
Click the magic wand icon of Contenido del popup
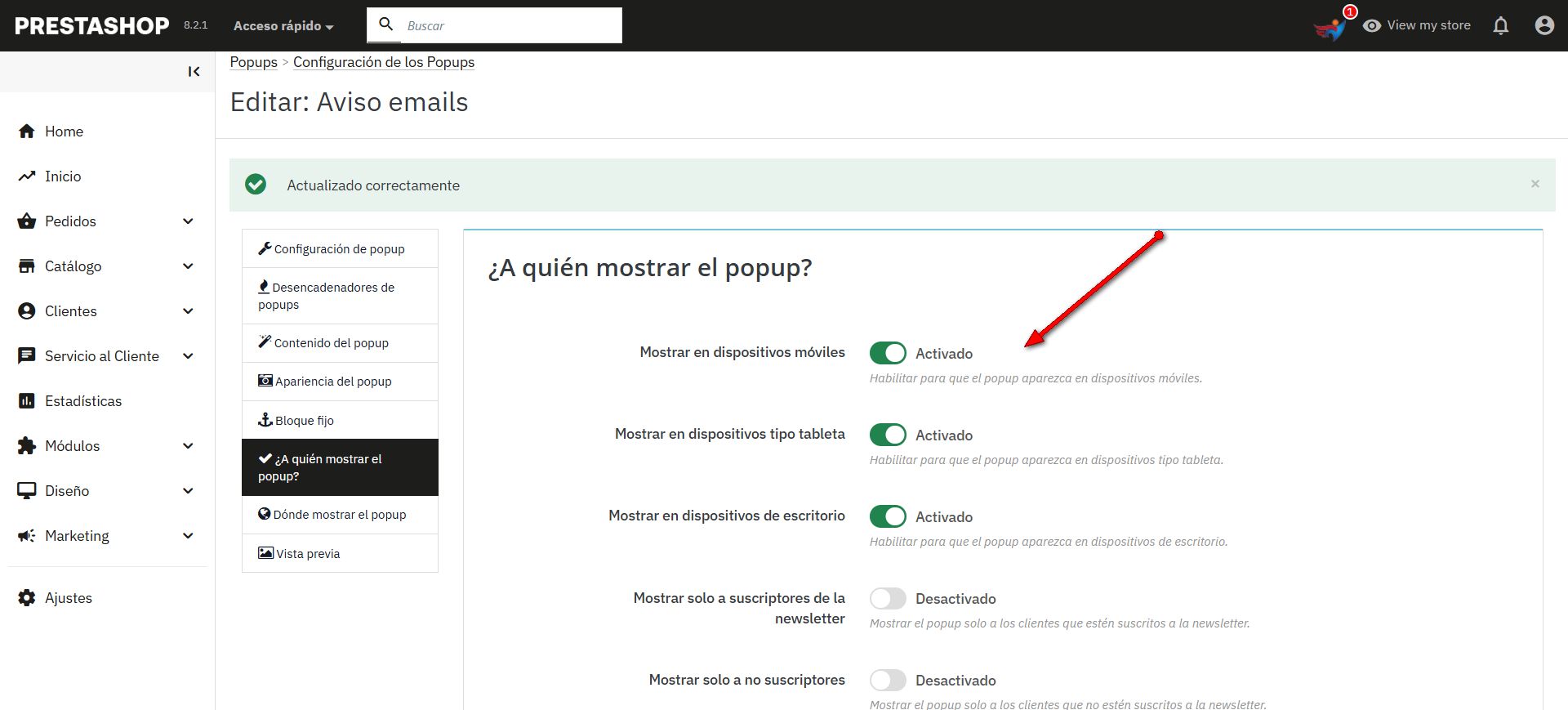pos(265,342)
